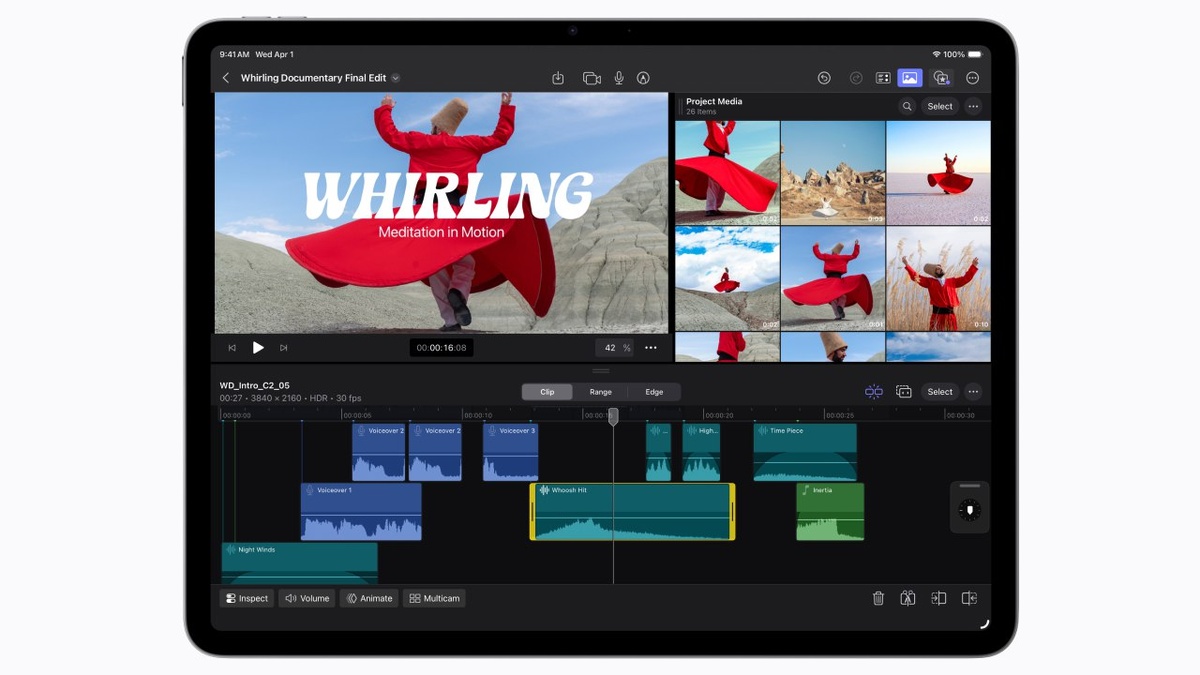Open the timeline ellipsis menu

[973, 392]
